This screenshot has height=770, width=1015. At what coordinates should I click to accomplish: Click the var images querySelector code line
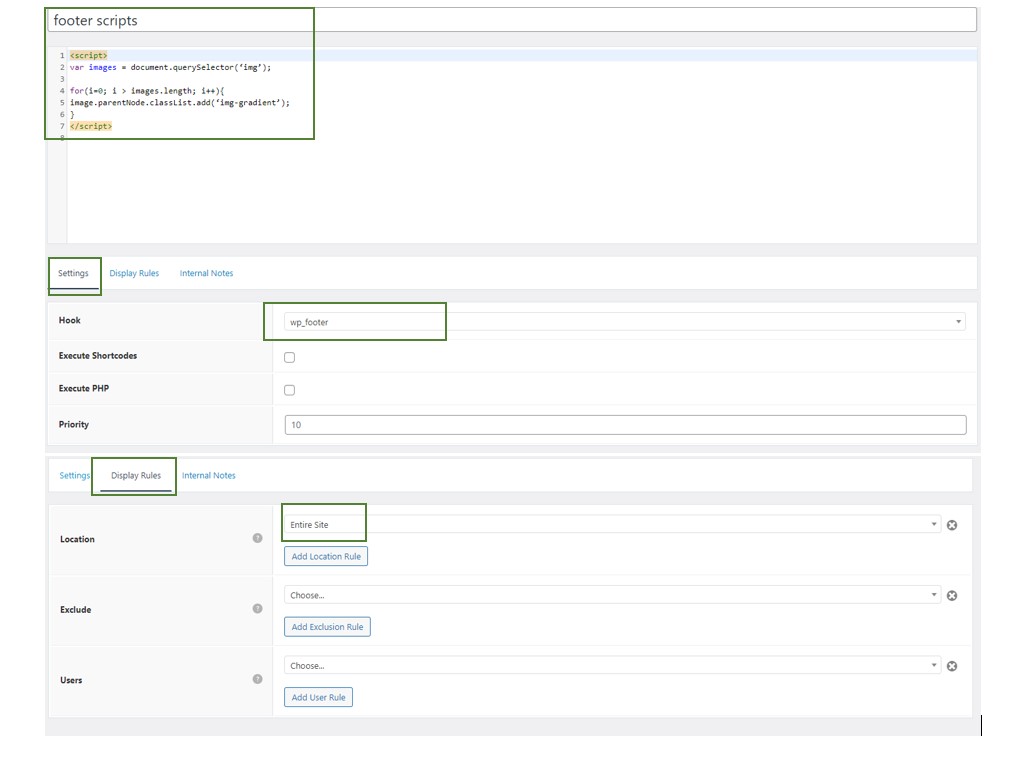tap(170, 67)
